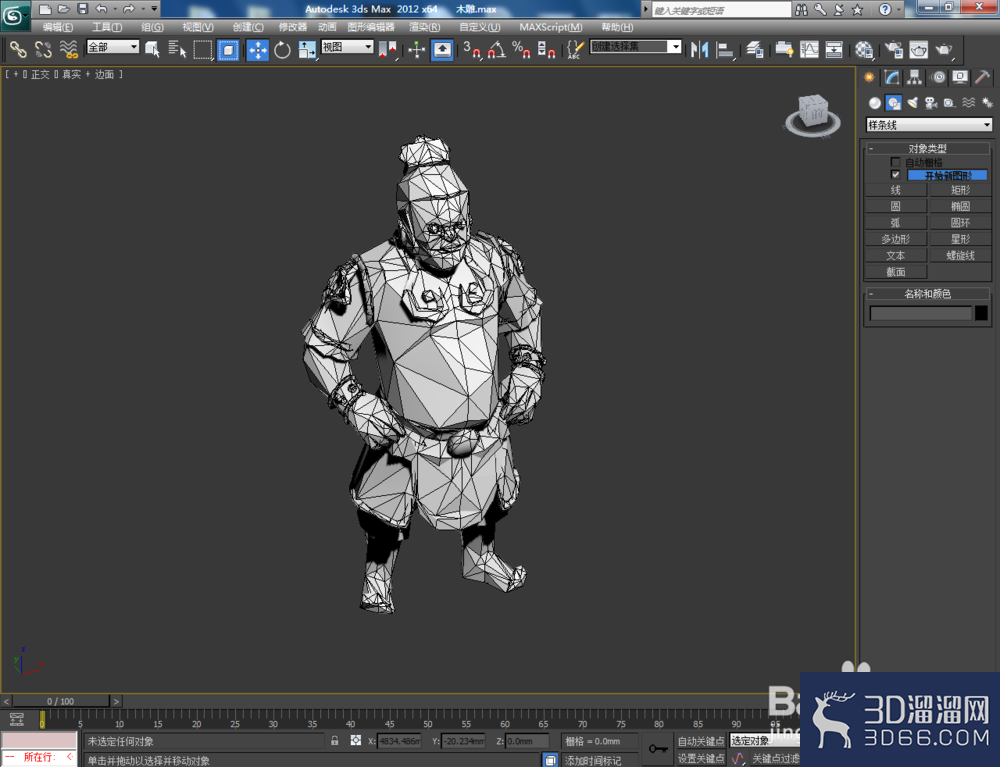Click the Select and Link tool icon
Screen dimensions: 1000x767
click(x=18, y=49)
